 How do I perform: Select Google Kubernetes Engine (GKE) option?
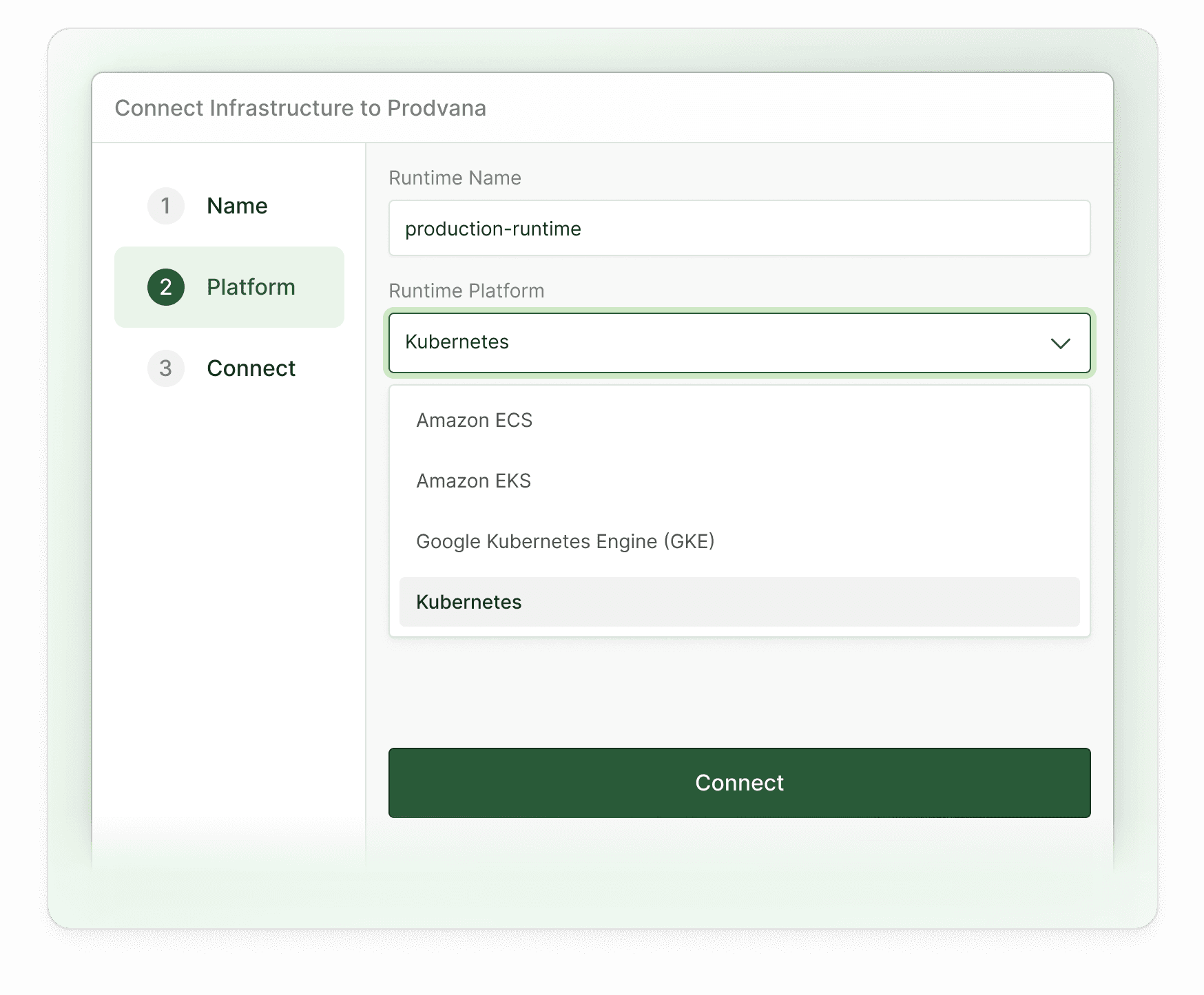coord(739,541)
